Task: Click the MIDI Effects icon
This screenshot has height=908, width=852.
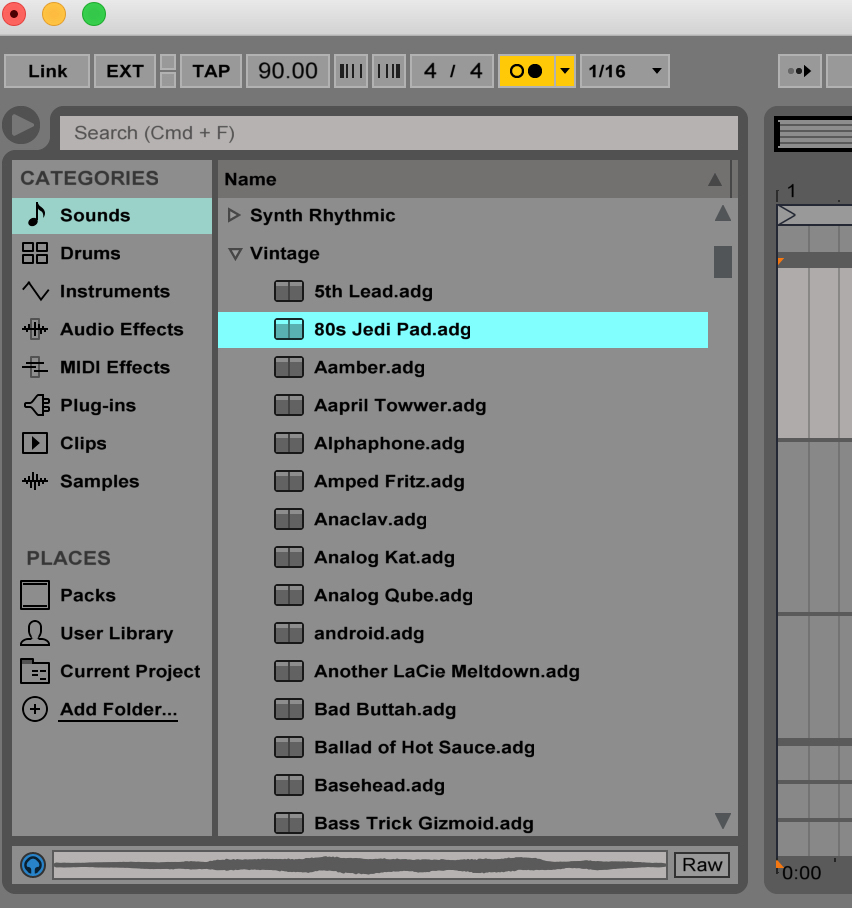Action: (x=35, y=367)
